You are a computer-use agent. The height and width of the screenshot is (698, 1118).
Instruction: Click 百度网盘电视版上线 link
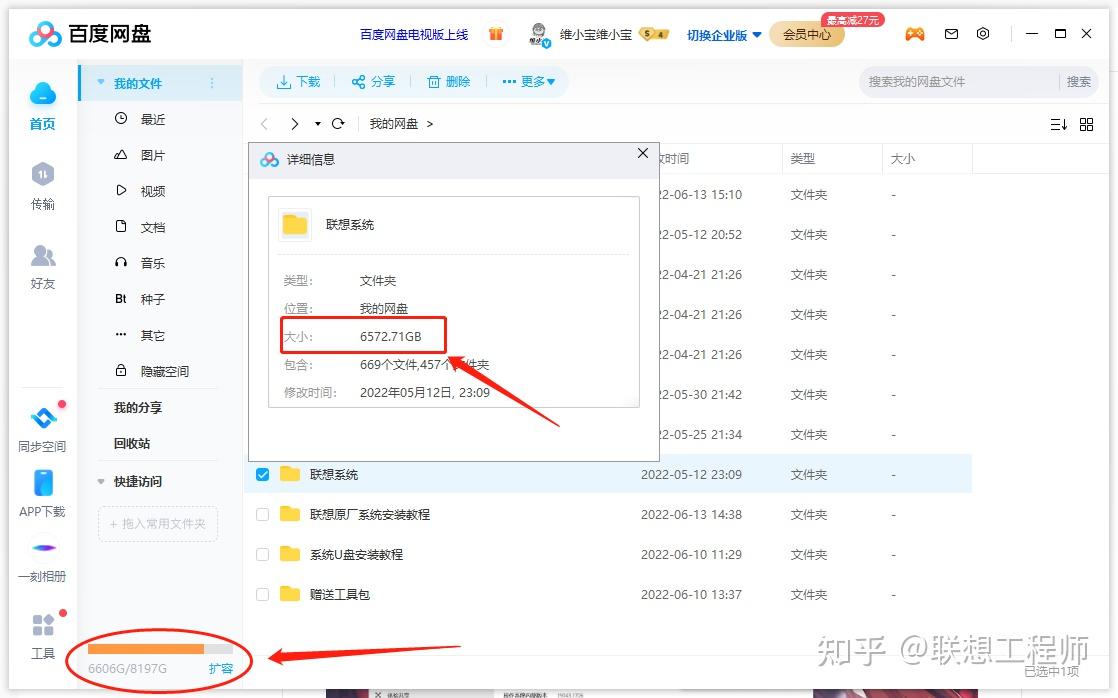click(x=414, y=34)
